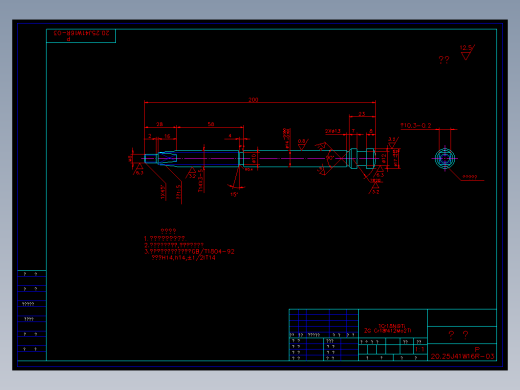Click the "1X45°" chamfer callout
The height and width of the screenshot is (390, 520).
[x=163, y=192]
